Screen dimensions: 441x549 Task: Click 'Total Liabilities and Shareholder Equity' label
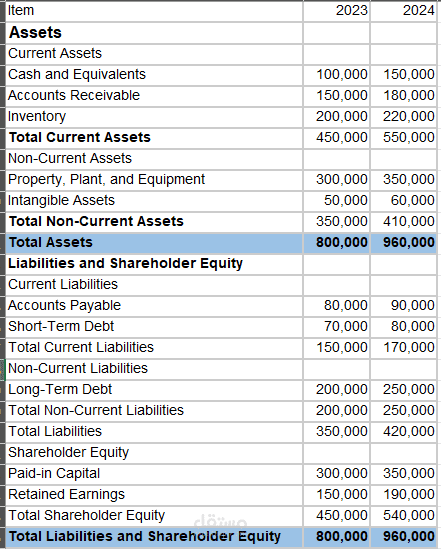[154, 537]
